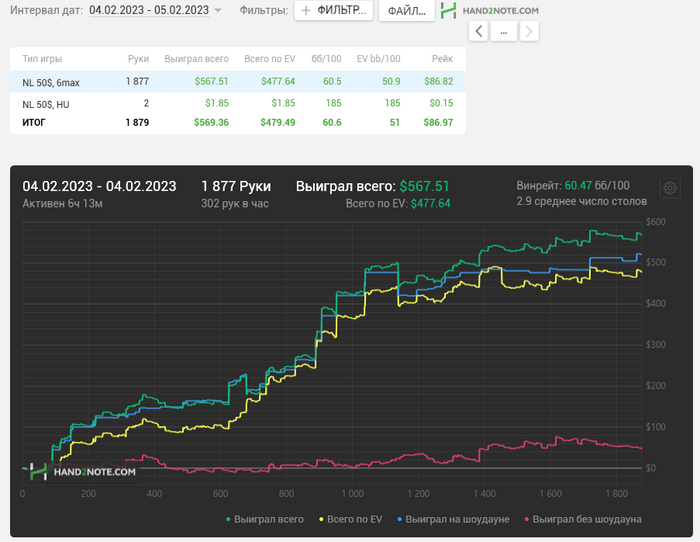The height and width of the screenshot is (542, 700).
Task: Sort by Выиграл всего column header
Action: (196, 59)
